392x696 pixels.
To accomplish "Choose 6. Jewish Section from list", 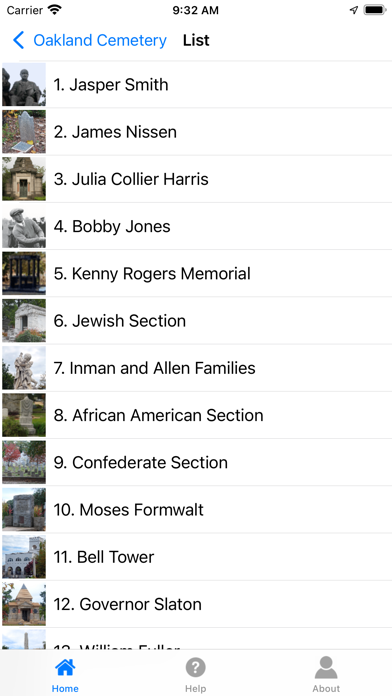I will pyautogui.click(x=196, y=321).
